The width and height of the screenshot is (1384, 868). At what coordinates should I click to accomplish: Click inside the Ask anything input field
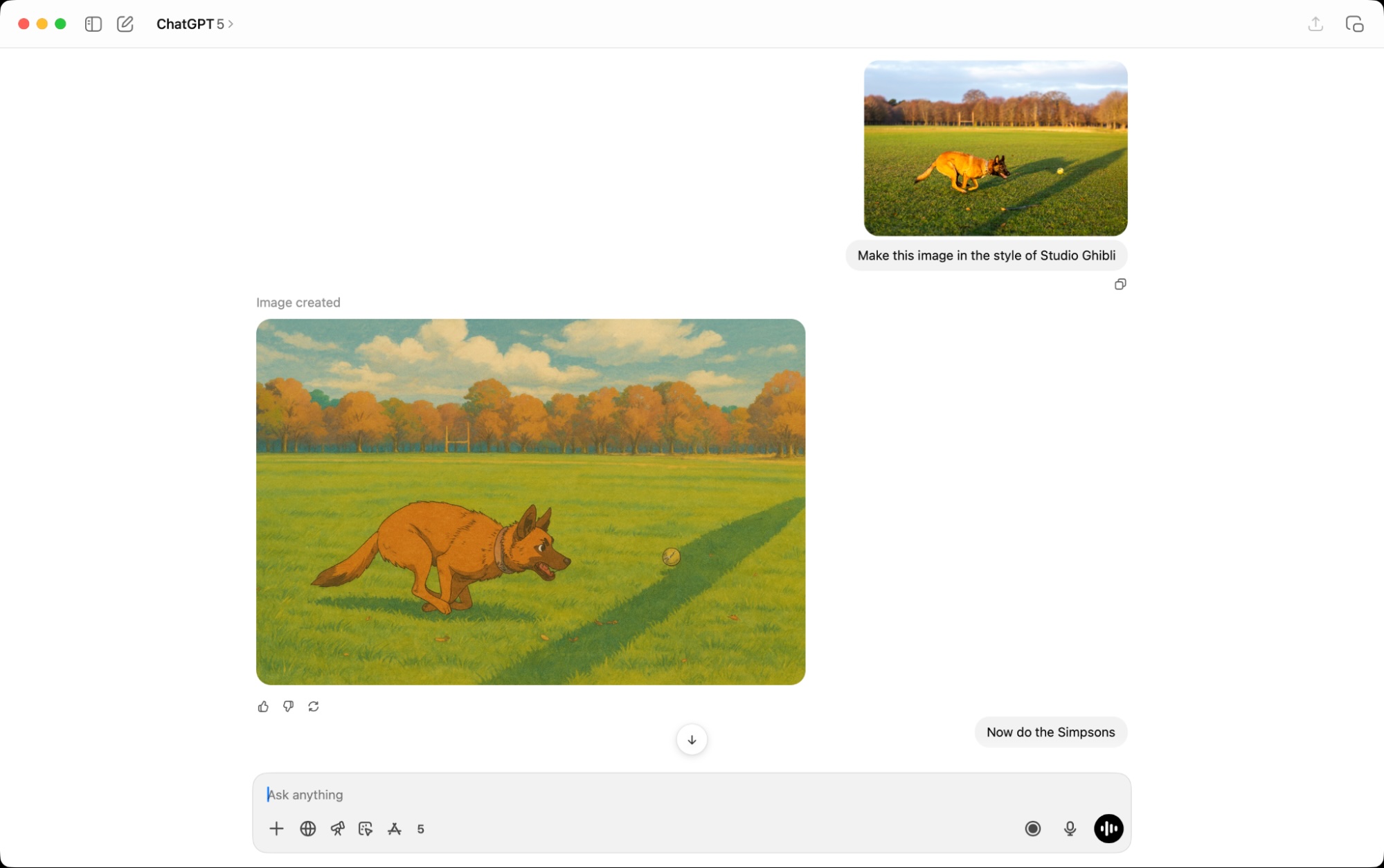tap(623, 795)
